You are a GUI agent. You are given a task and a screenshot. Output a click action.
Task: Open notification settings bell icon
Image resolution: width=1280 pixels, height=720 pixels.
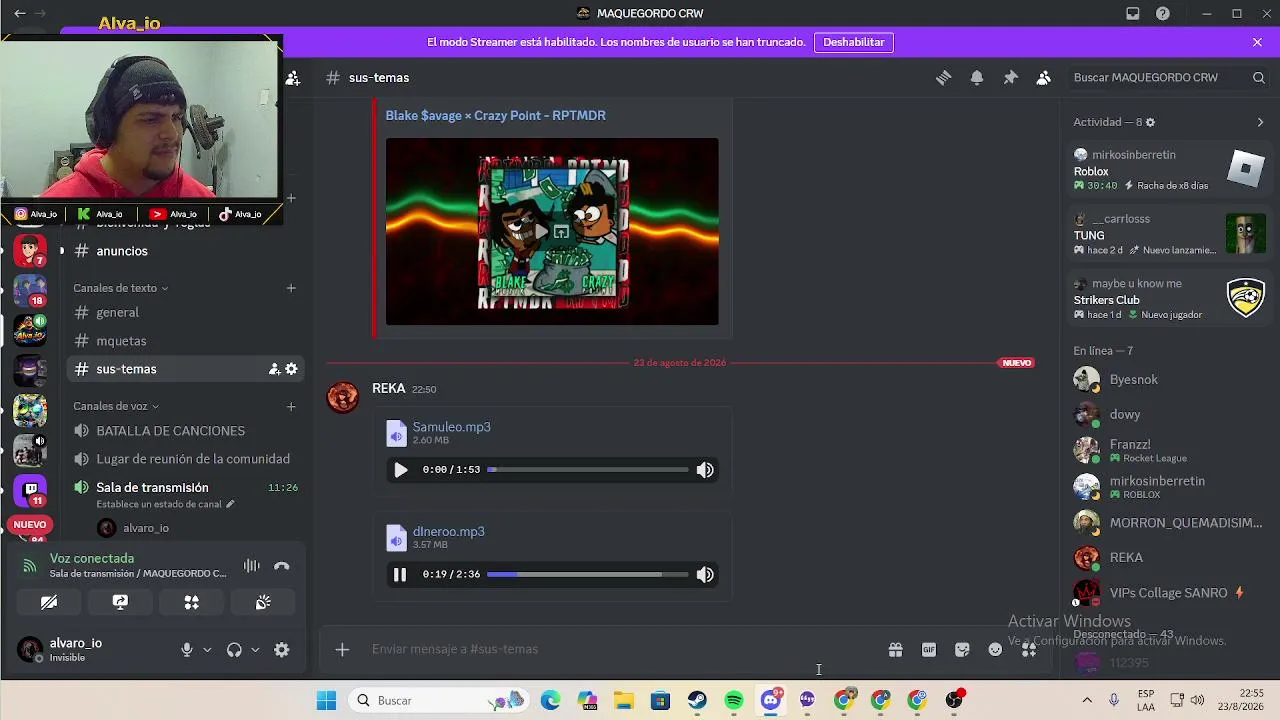tap(977, 78)
